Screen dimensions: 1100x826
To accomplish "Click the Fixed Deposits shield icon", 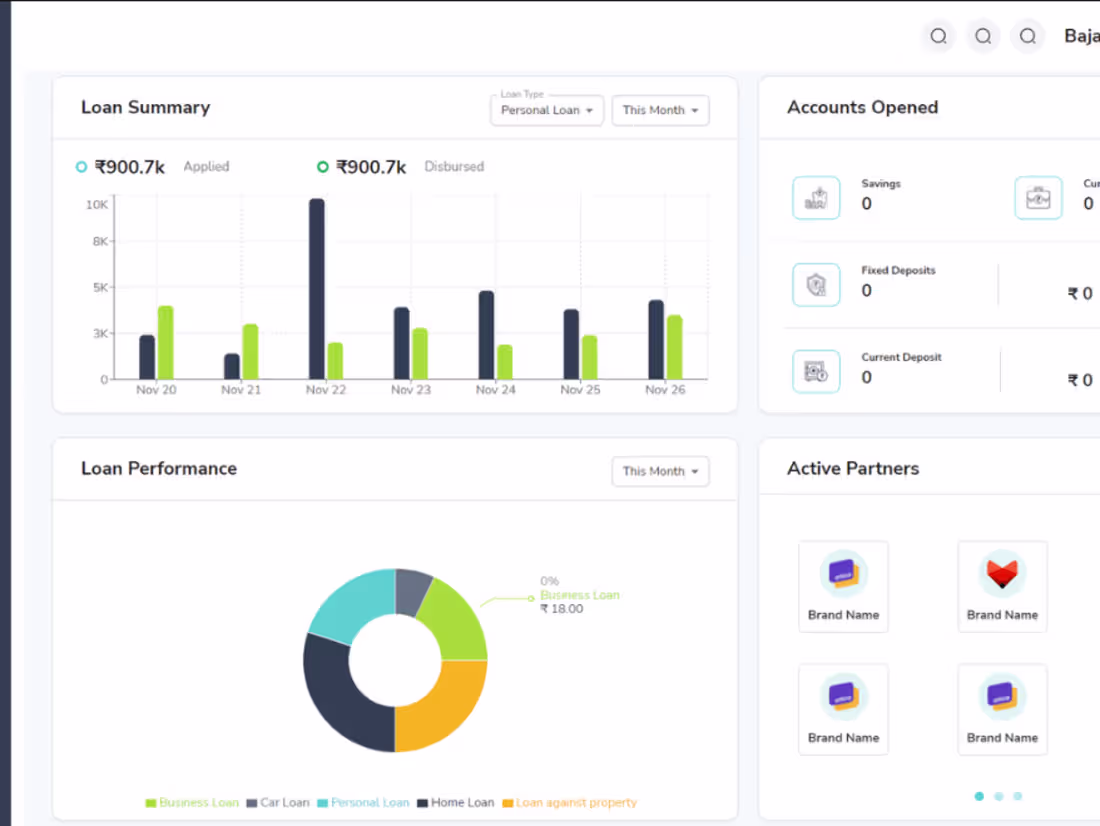I will click(x=816, y=284).
